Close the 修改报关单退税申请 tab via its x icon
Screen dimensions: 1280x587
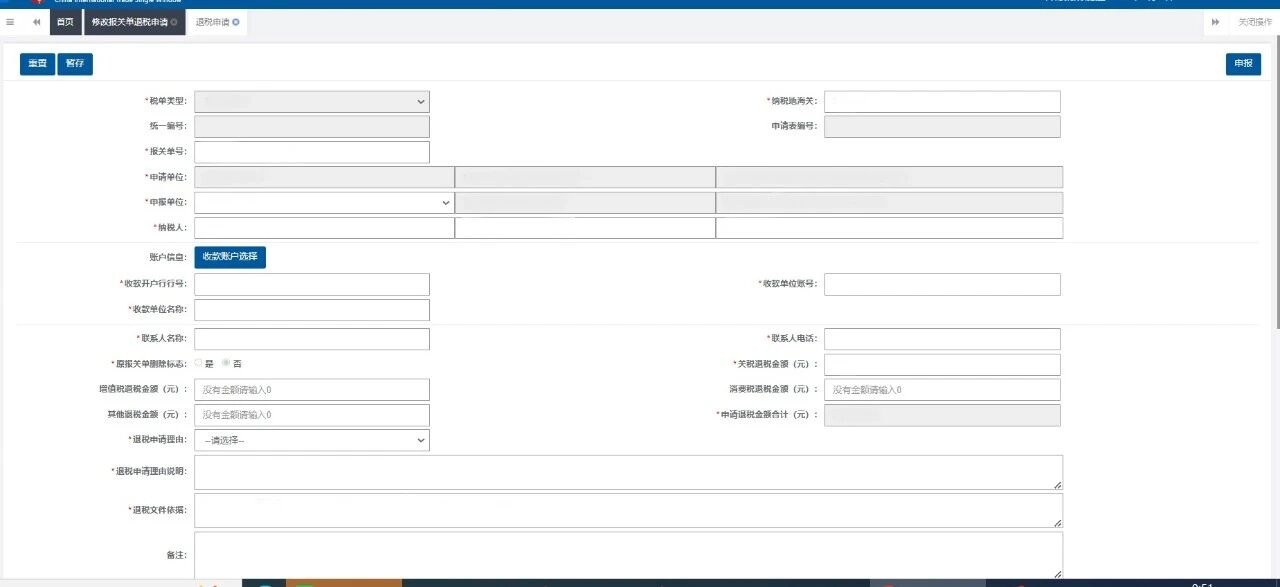(174, 22)
